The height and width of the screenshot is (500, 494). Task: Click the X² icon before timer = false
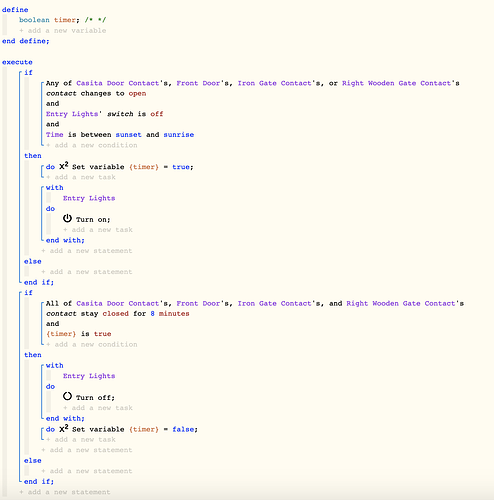(x=64, y=428)
